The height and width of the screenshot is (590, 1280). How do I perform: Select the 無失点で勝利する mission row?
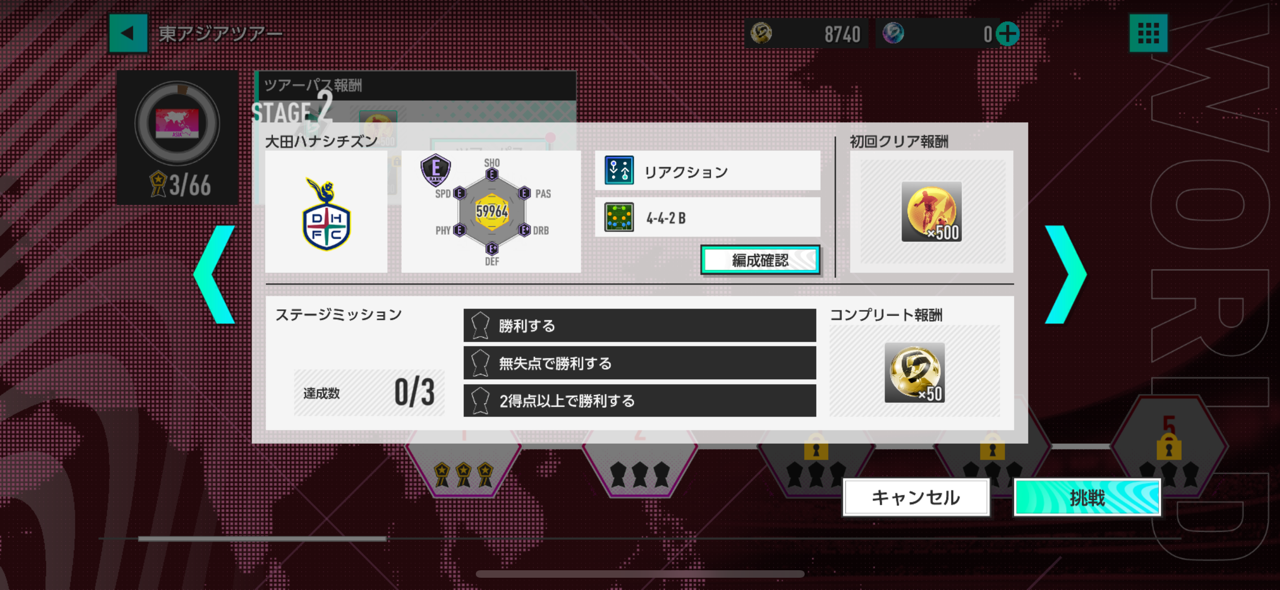[x=640, y=363]
